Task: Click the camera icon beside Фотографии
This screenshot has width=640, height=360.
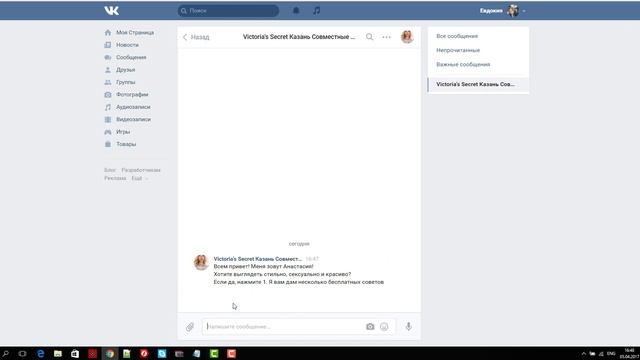Action: coord(108,94)
